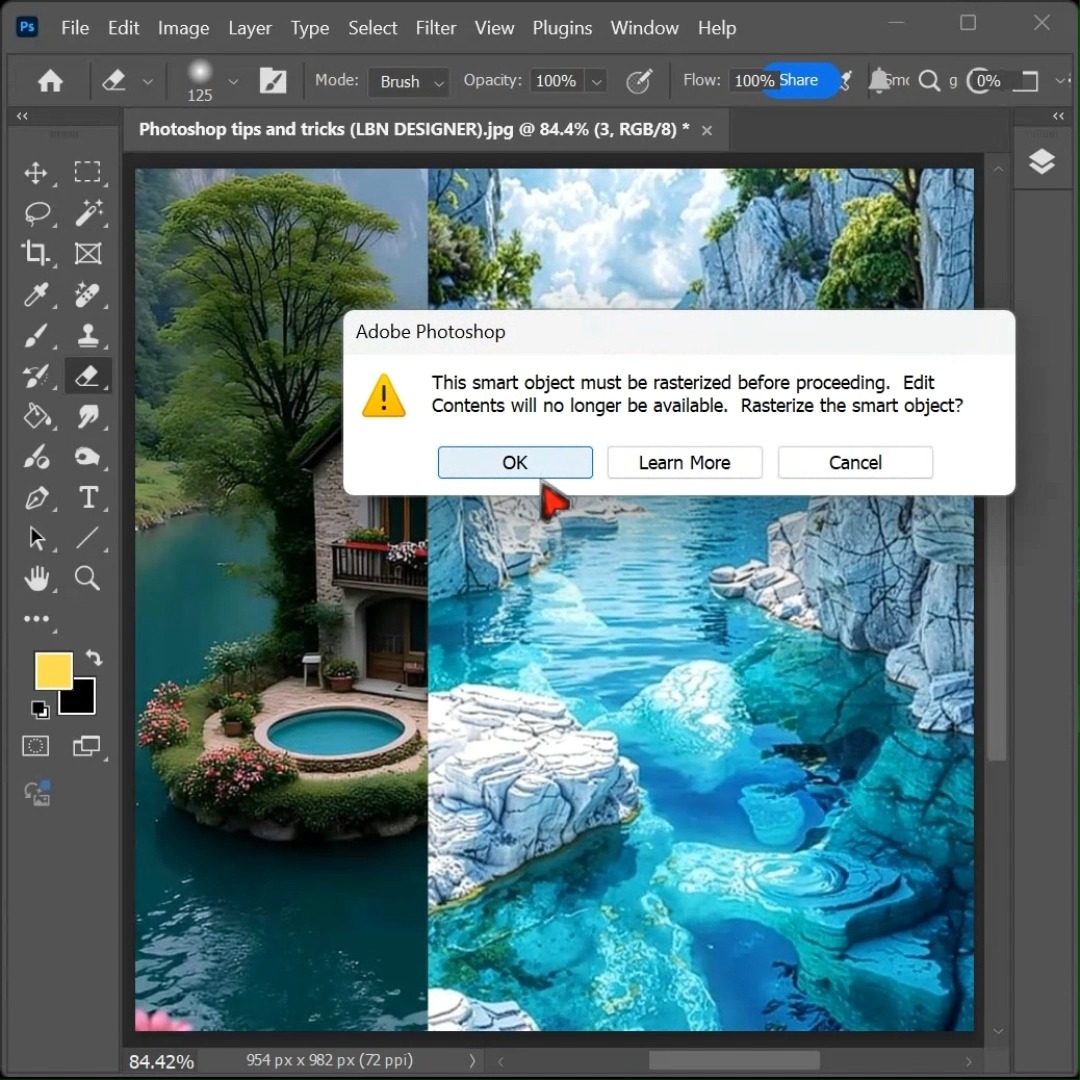The image size is (1080, 1080).
Task: Swap foreground and background colors
Action: tap(94, 658)
